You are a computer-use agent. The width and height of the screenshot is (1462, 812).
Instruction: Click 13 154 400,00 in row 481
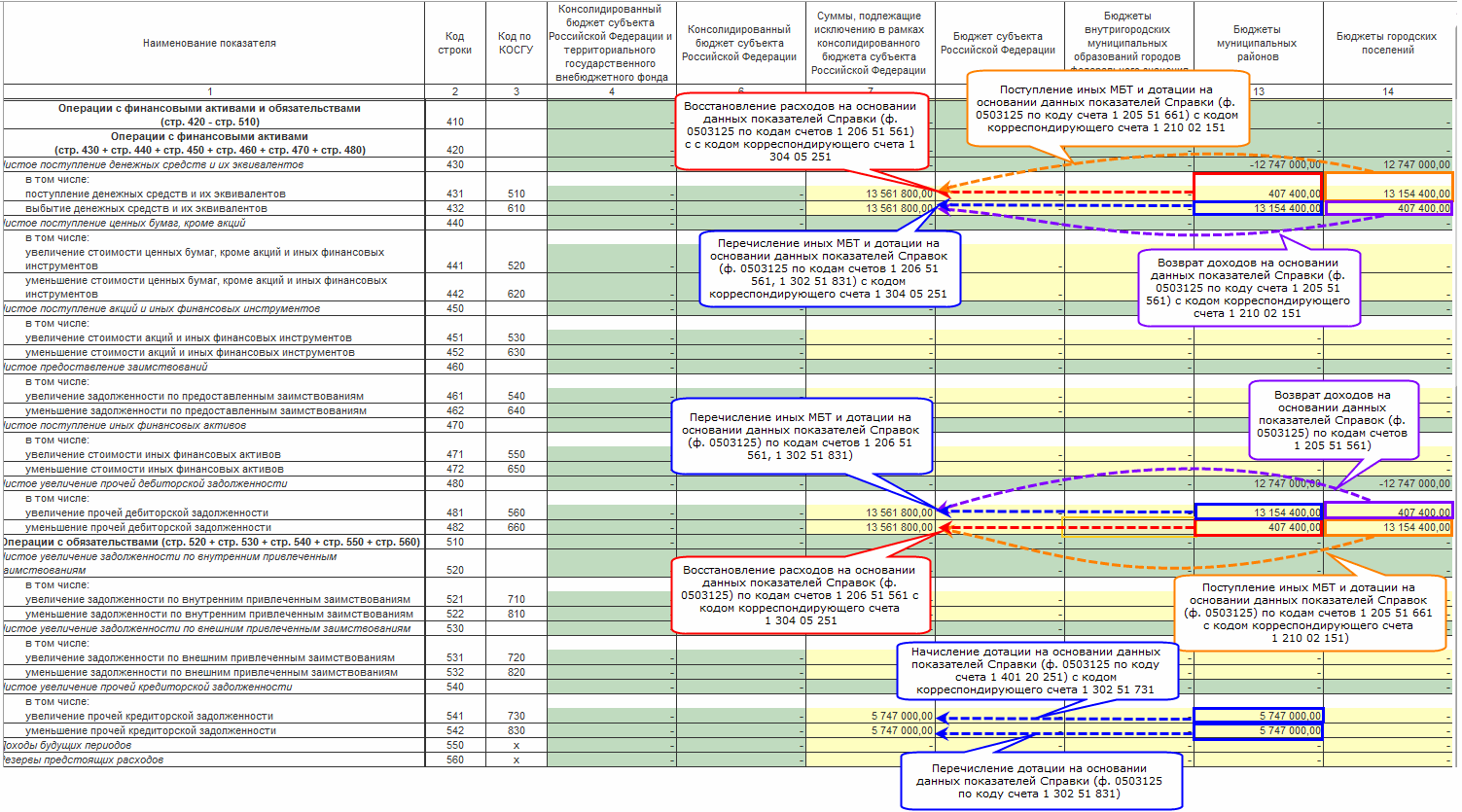(1287, 512)
